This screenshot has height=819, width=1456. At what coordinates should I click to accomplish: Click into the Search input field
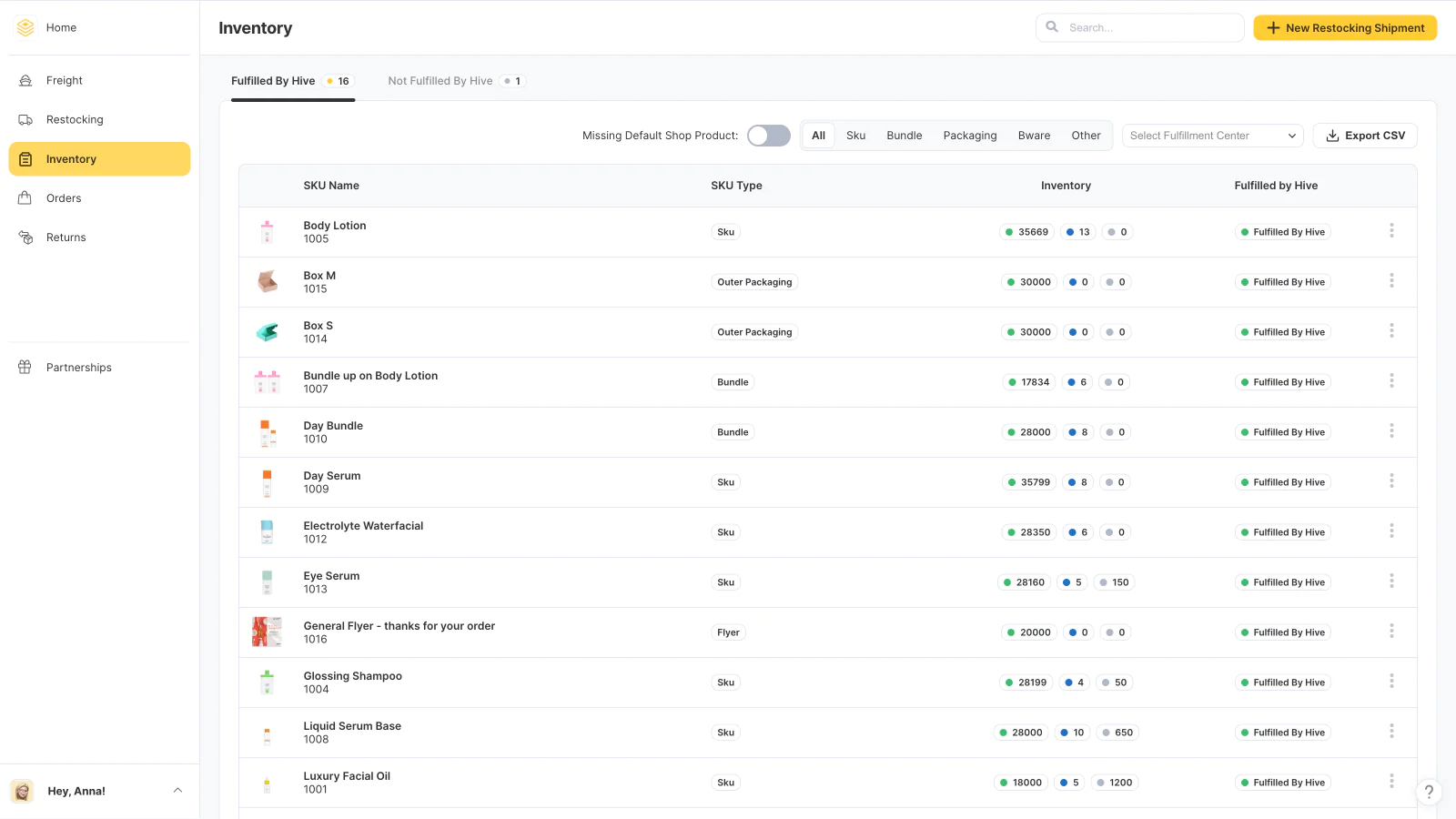(1150, 28)
